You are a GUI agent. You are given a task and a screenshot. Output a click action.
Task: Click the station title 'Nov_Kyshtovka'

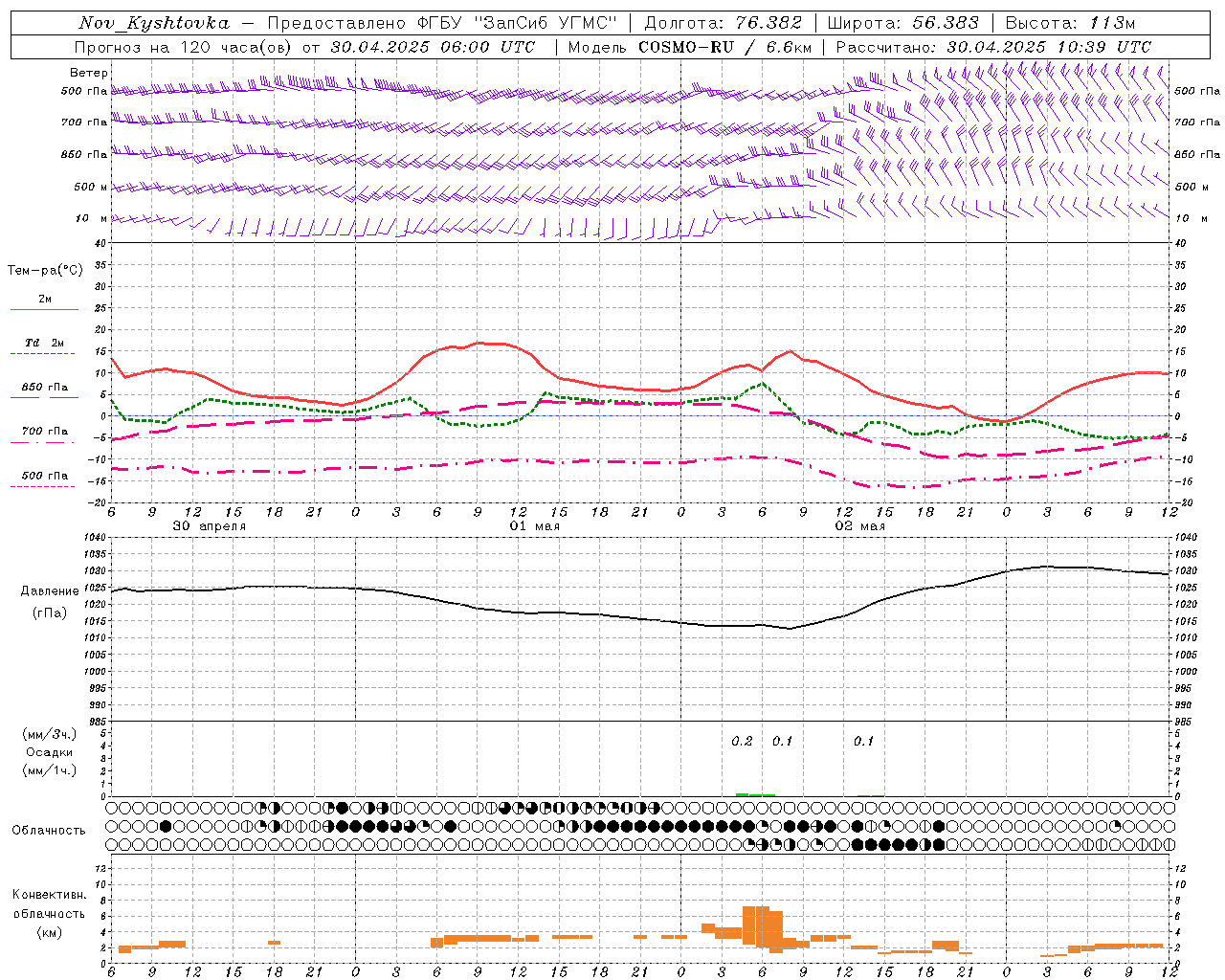pyautogui.click(x=154, y=23)
